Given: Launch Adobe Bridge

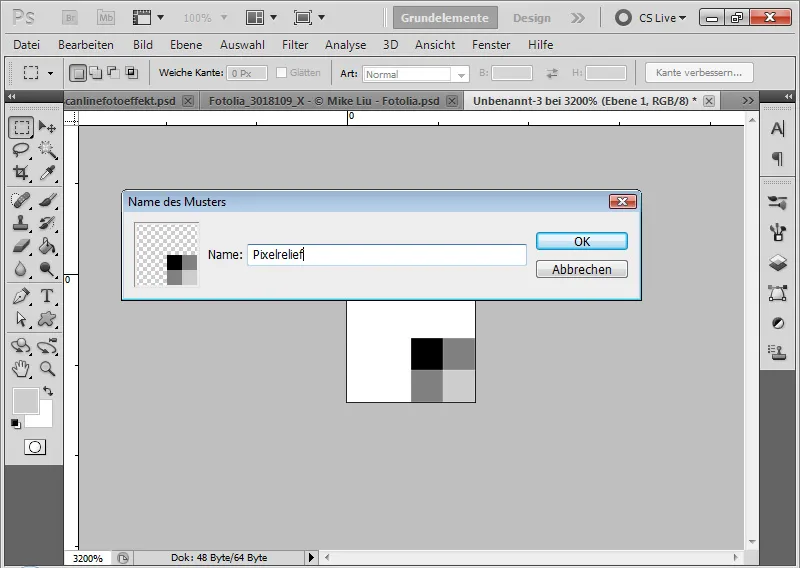Looking at the screenshot, I should 70,18.
